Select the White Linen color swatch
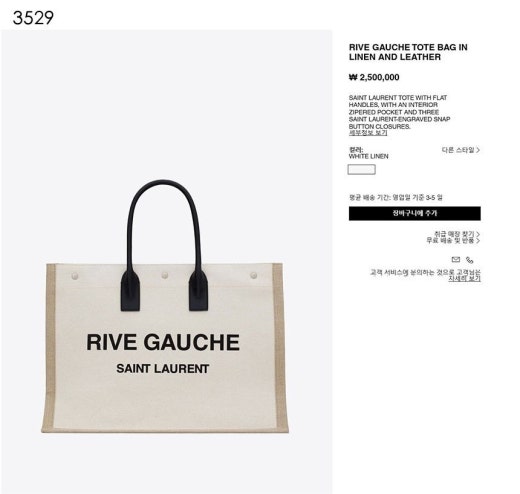 (x=361, y=169)
